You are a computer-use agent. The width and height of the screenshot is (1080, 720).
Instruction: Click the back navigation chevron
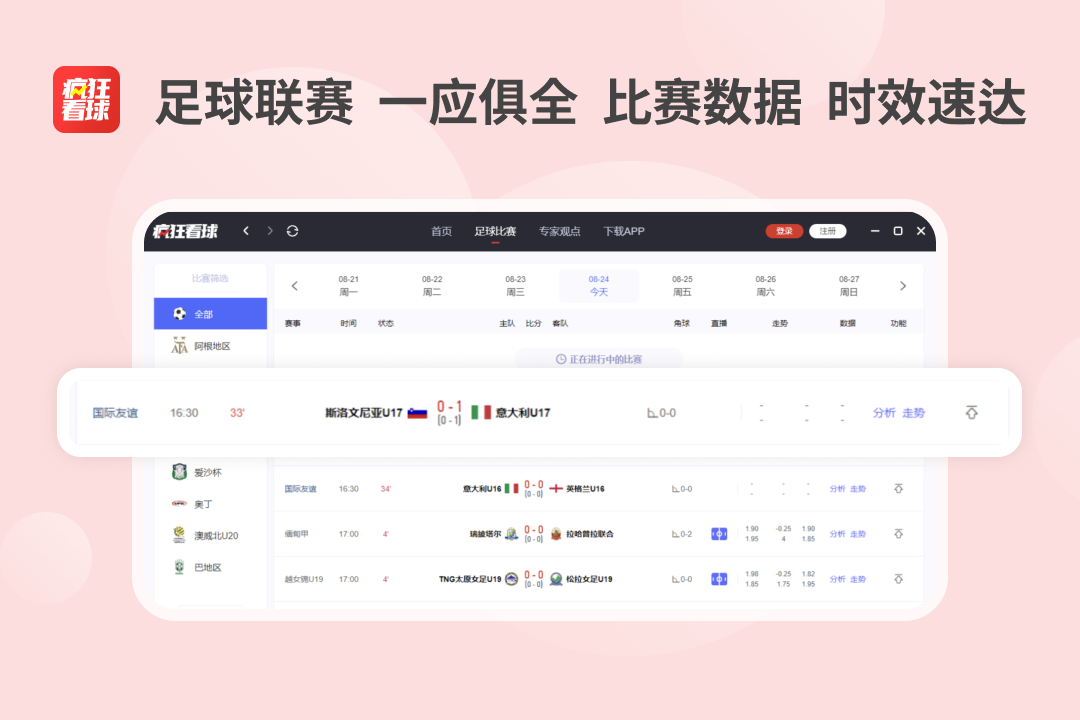coord(246,231)
